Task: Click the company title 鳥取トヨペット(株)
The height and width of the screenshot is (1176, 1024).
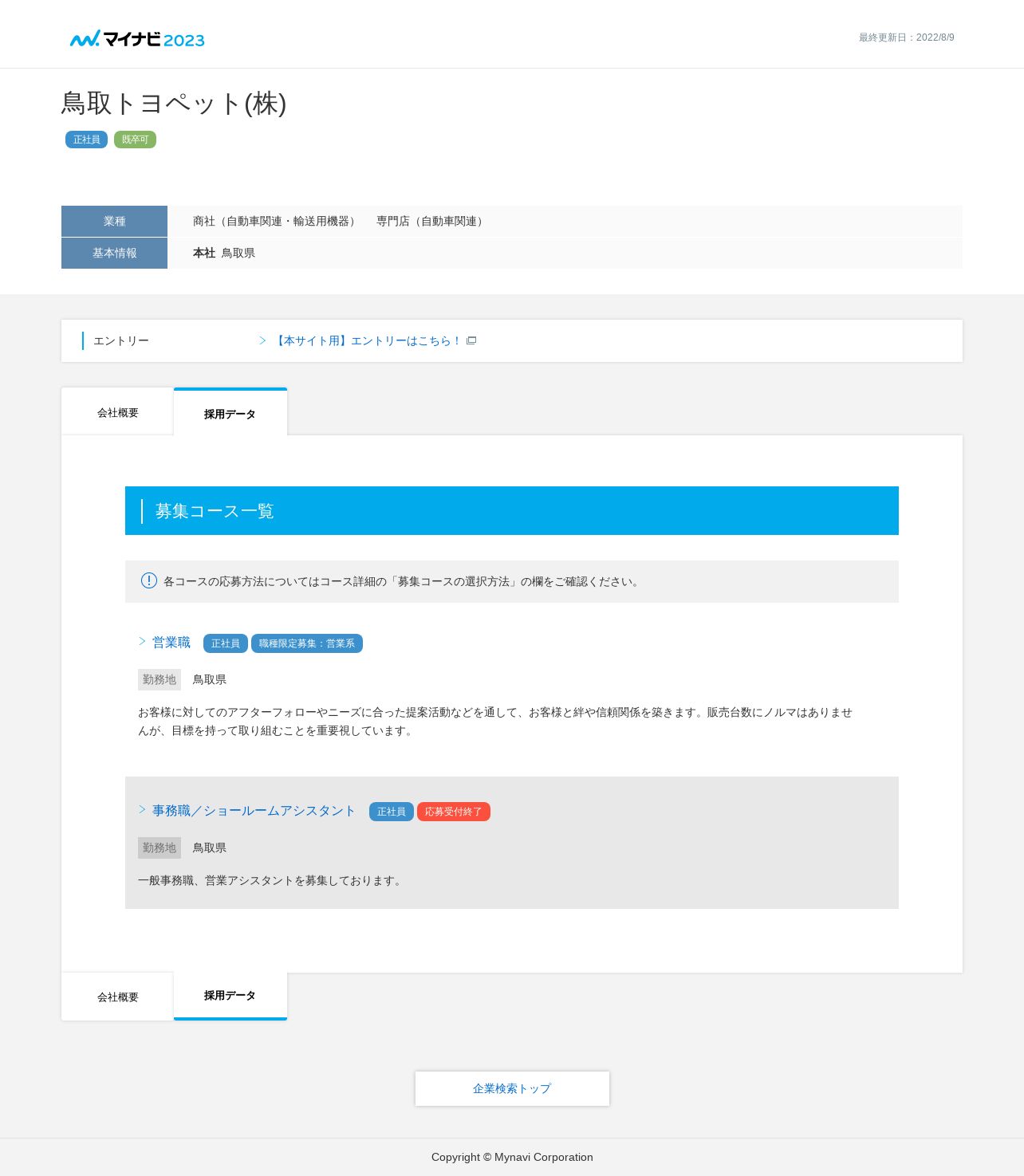Action: point(174,104)
